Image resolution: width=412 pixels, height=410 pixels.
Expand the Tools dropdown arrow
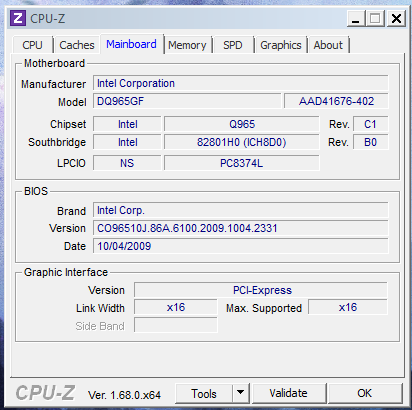(241, 394)
